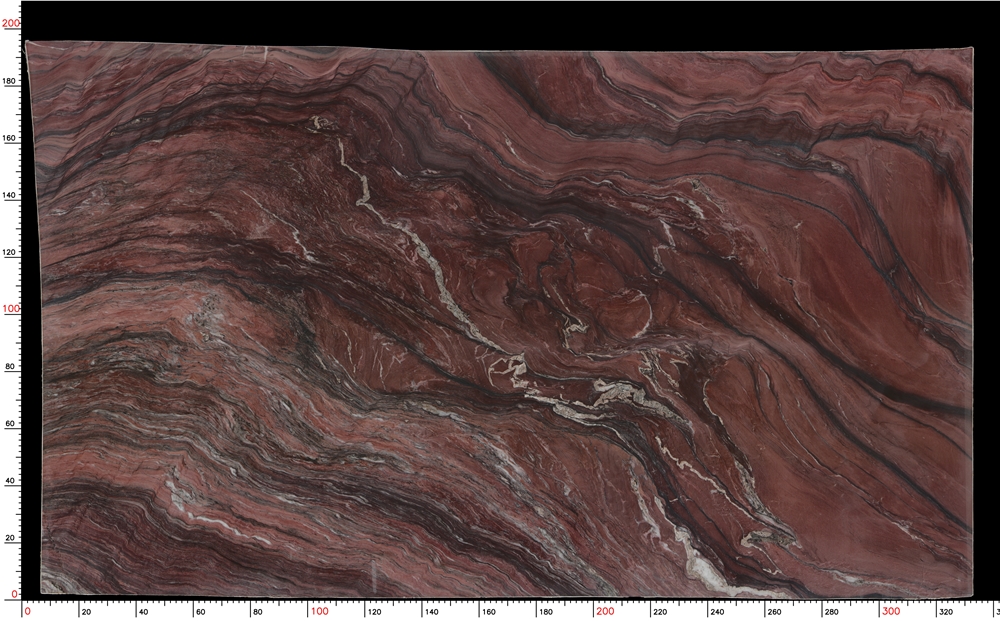1000x621 pixels.
Task: Select the red 200 on horizontal ruler
Action: [x=605, y=611]
